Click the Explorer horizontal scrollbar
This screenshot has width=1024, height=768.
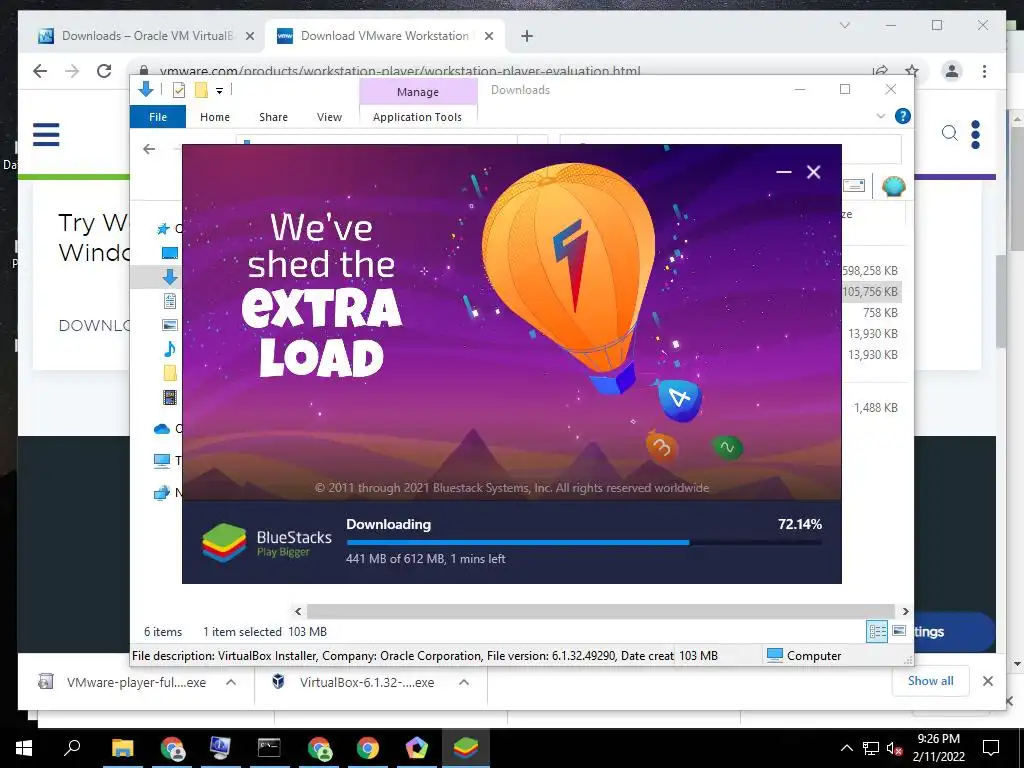pos(601,611)
